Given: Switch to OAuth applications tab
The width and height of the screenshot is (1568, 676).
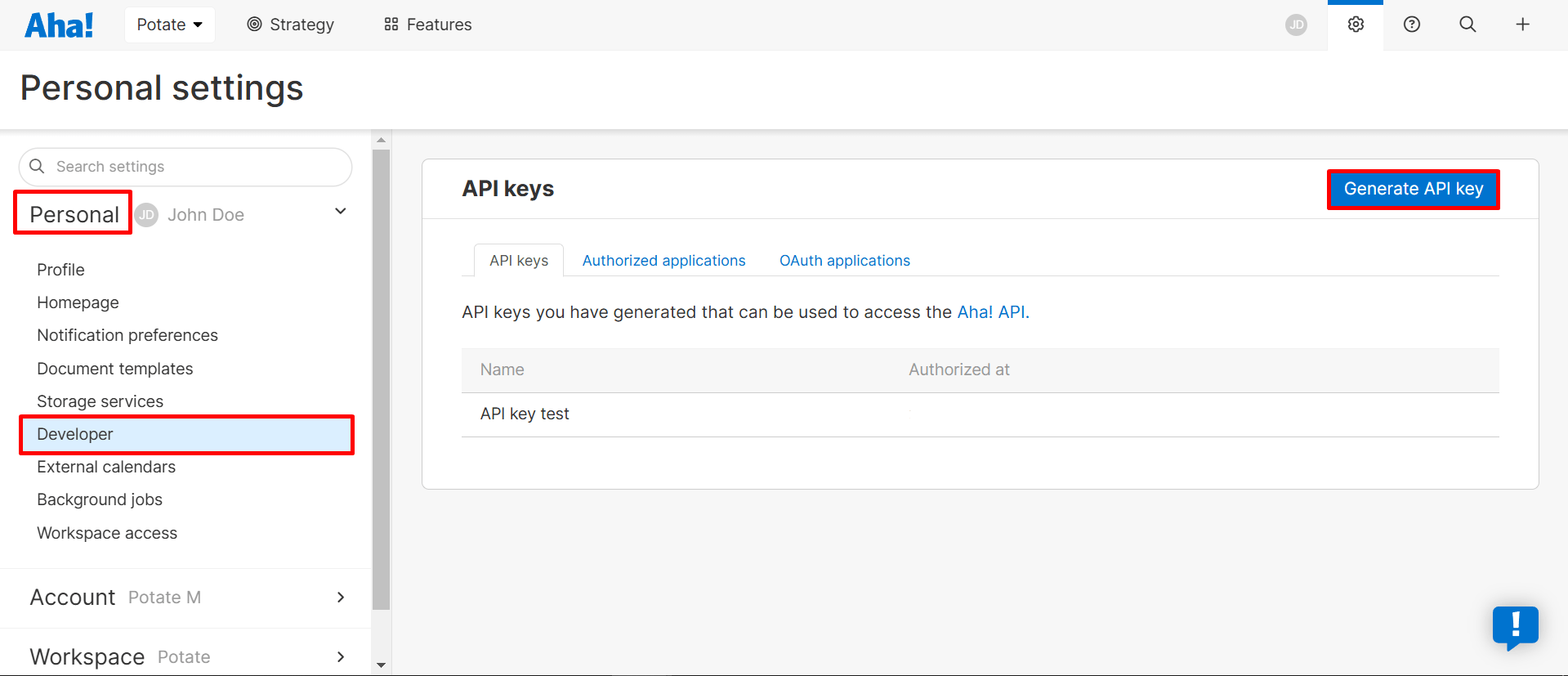Looking at the screenshot, I should point(844,261).
